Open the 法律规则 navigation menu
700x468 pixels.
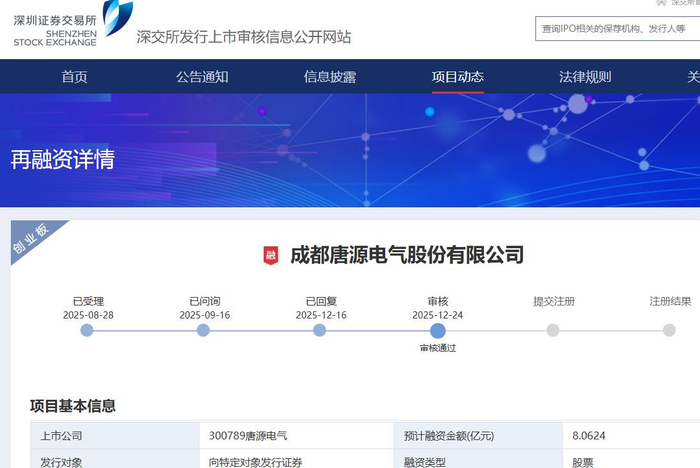(x=585, y=77)
